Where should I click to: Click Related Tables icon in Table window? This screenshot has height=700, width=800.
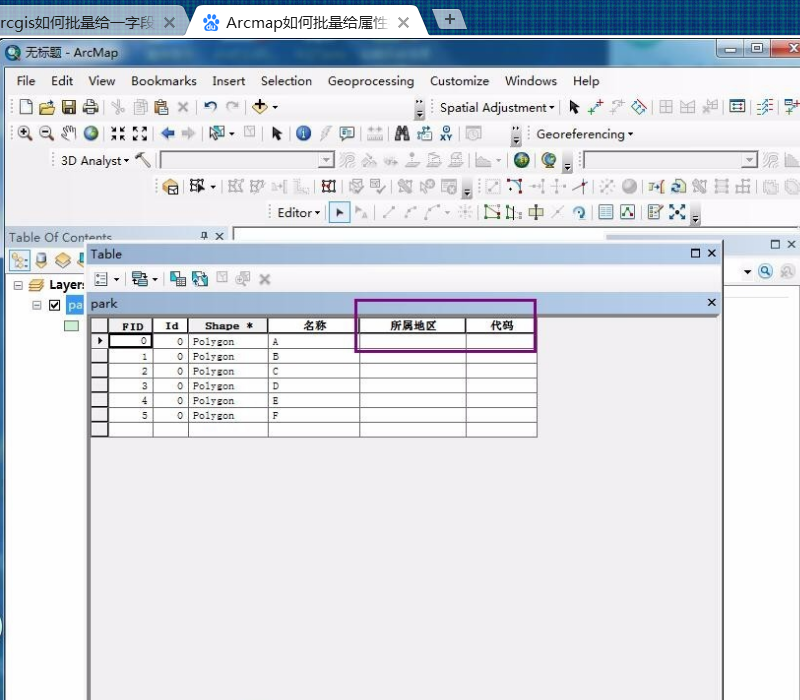(x=139, y=279)
